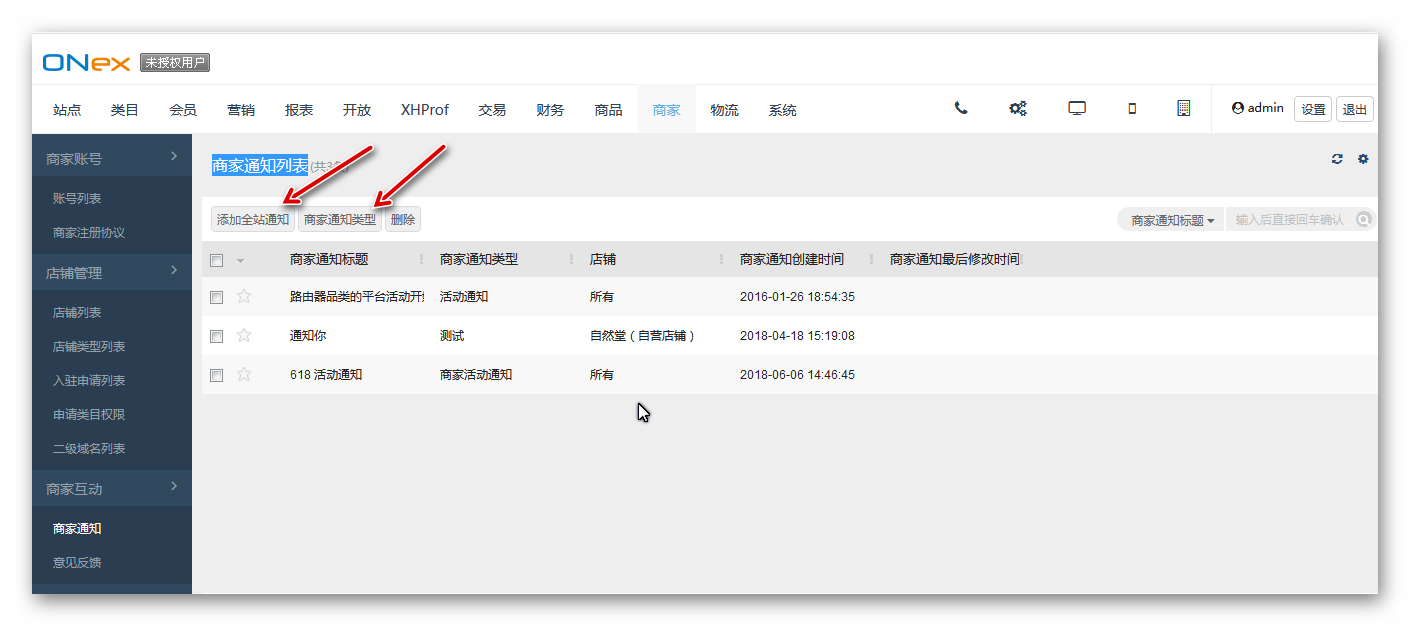Image resolution: width=1410 pixels, height=626 pixels.
Task: Switch to the 会员 menu
Action: (x=183, y=110)
